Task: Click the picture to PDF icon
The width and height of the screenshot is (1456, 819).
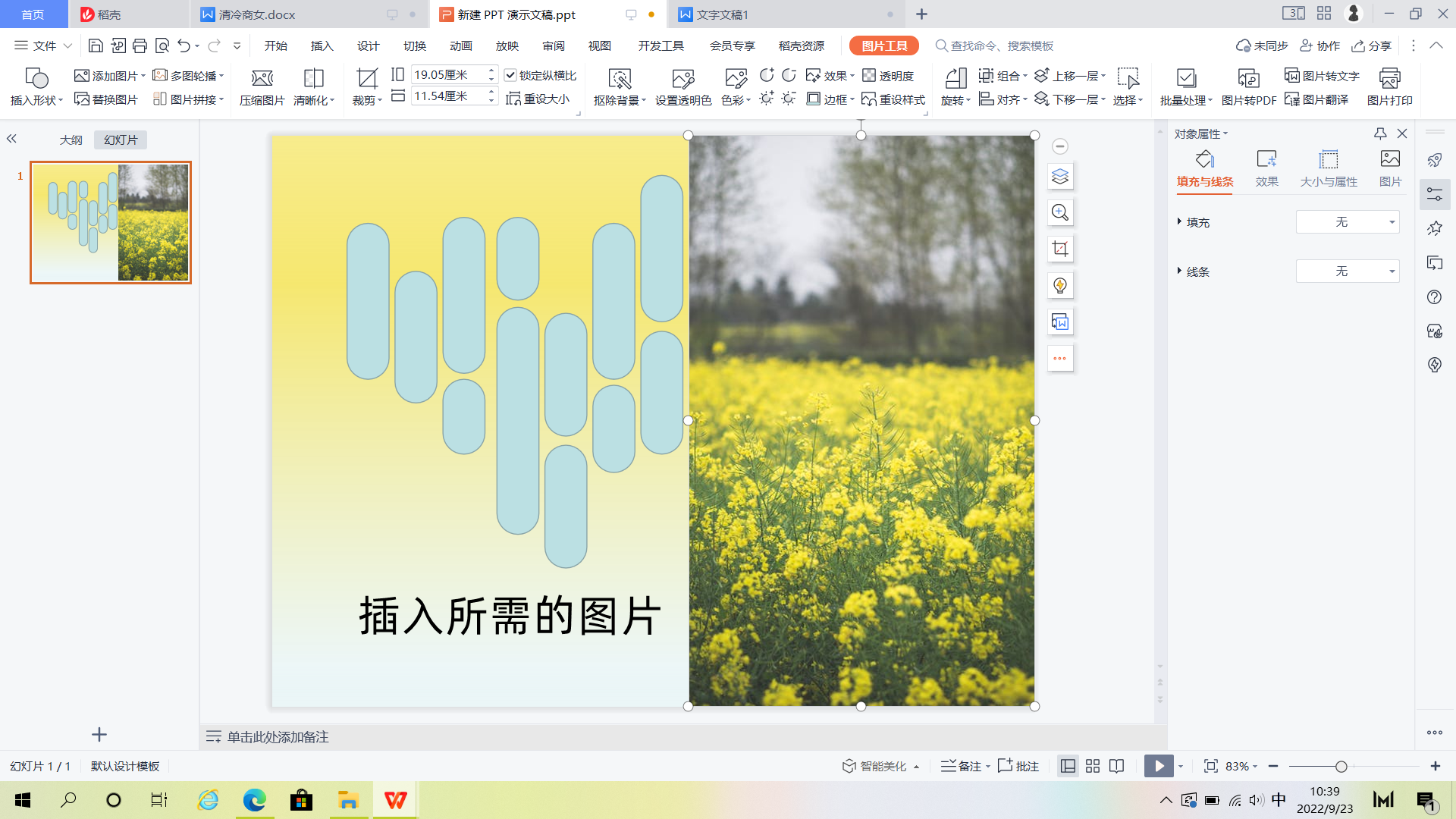Action: pos(1248,79)
